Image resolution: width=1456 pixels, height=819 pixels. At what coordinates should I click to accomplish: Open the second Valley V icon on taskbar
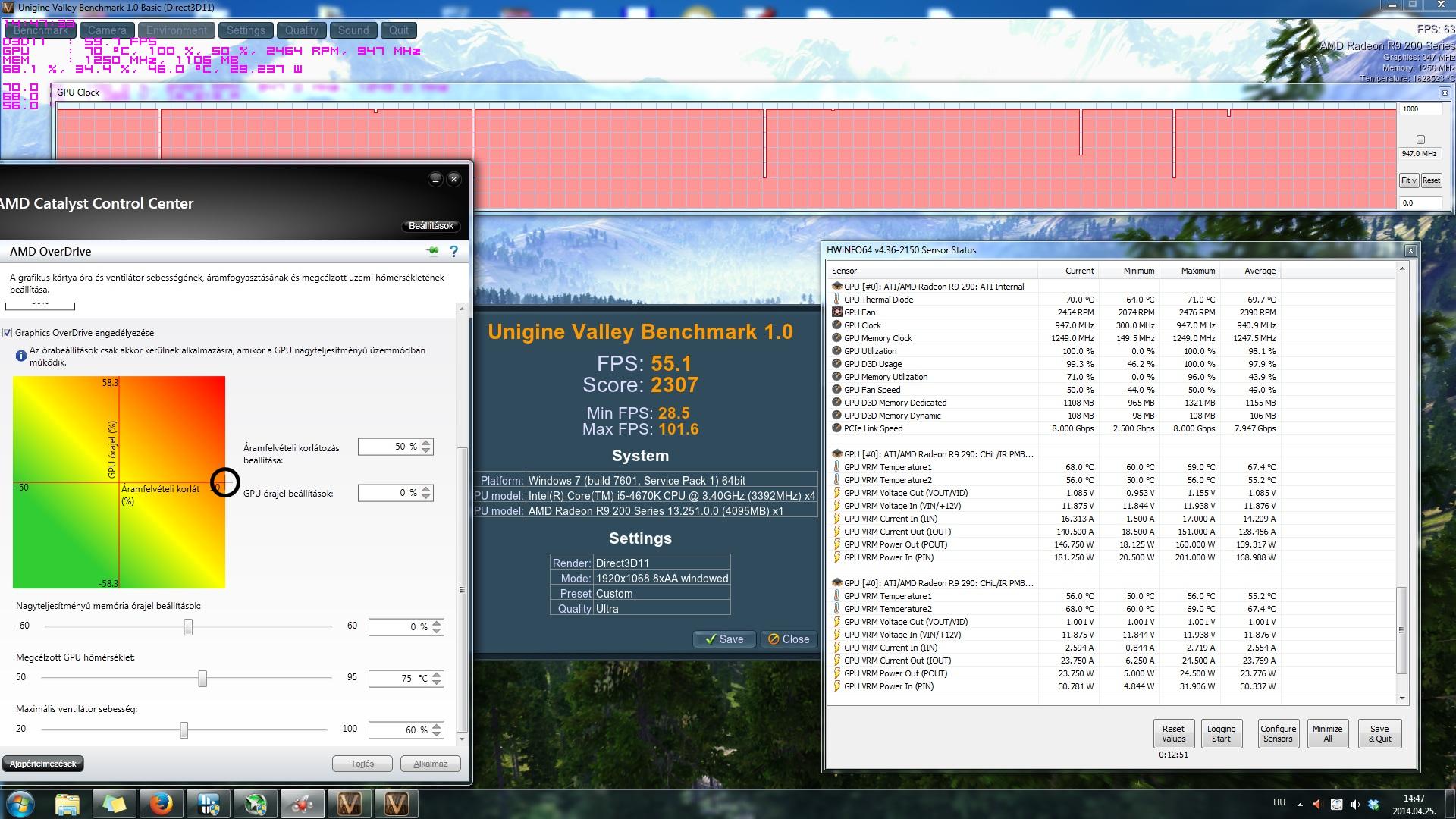tap(397, 804)
